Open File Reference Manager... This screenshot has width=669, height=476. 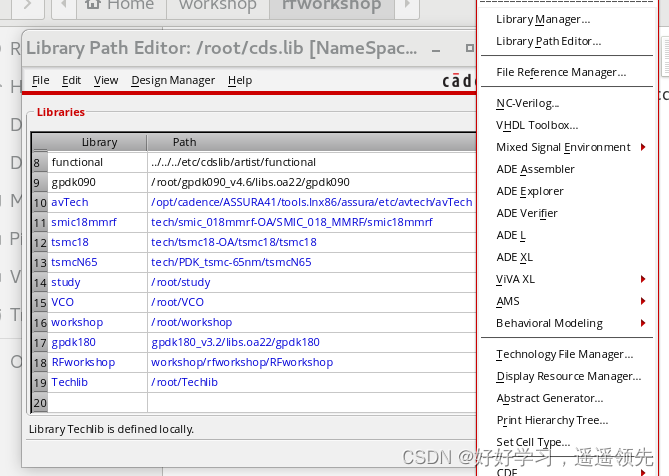pos(561,72)
